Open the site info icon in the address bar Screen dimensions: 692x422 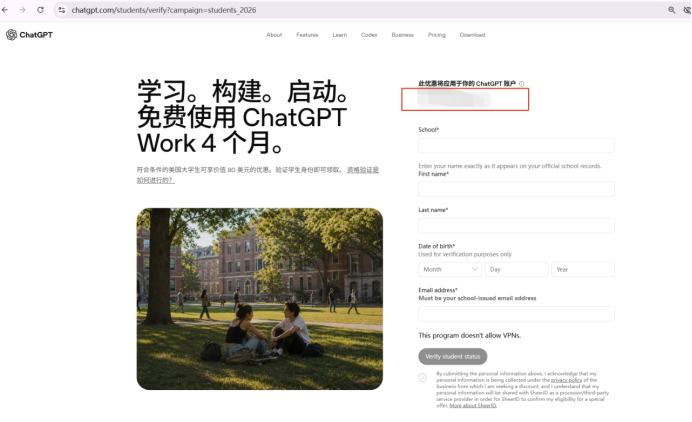pos(62,10)
